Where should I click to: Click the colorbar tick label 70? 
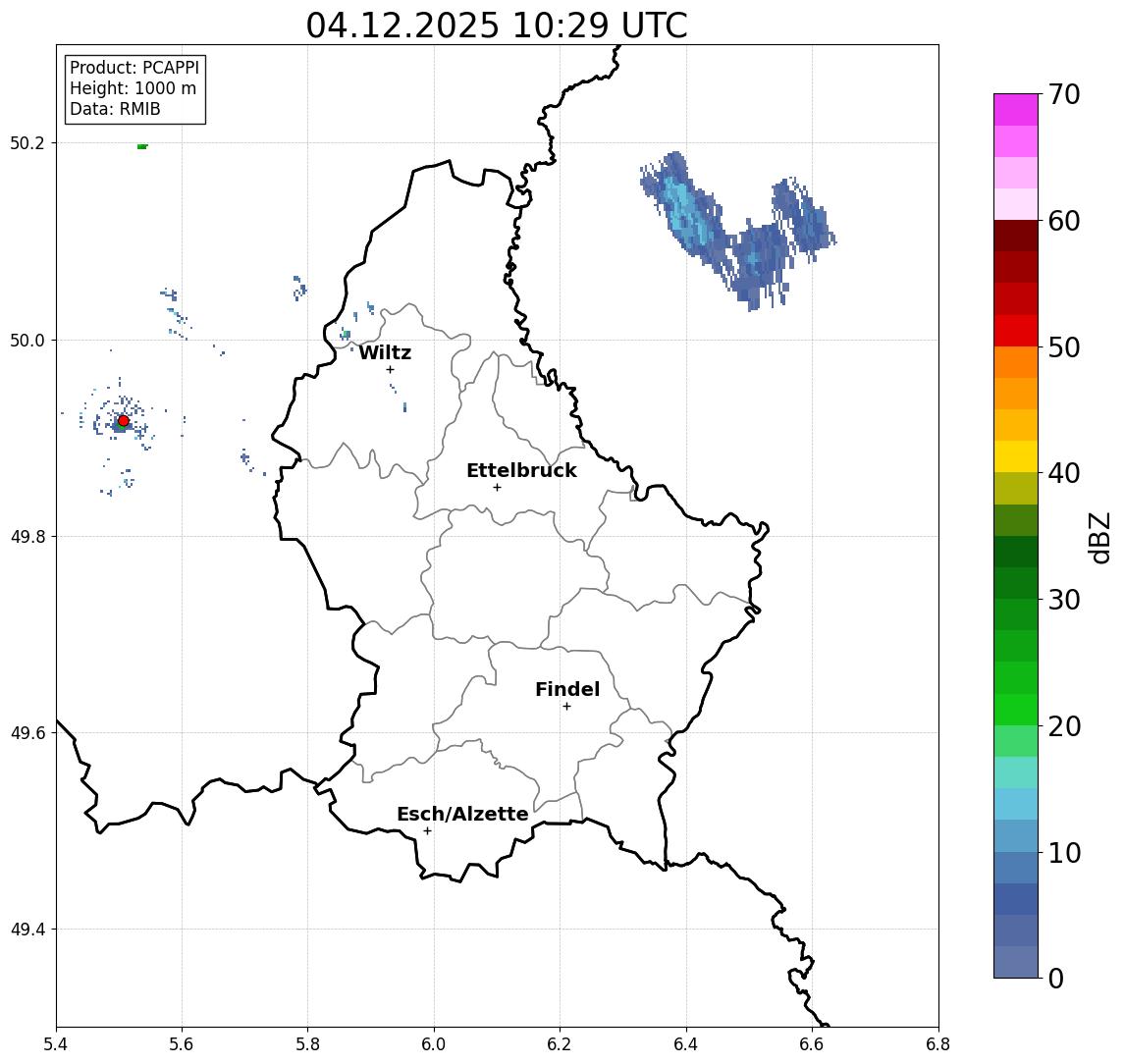tap(1064, 94)
